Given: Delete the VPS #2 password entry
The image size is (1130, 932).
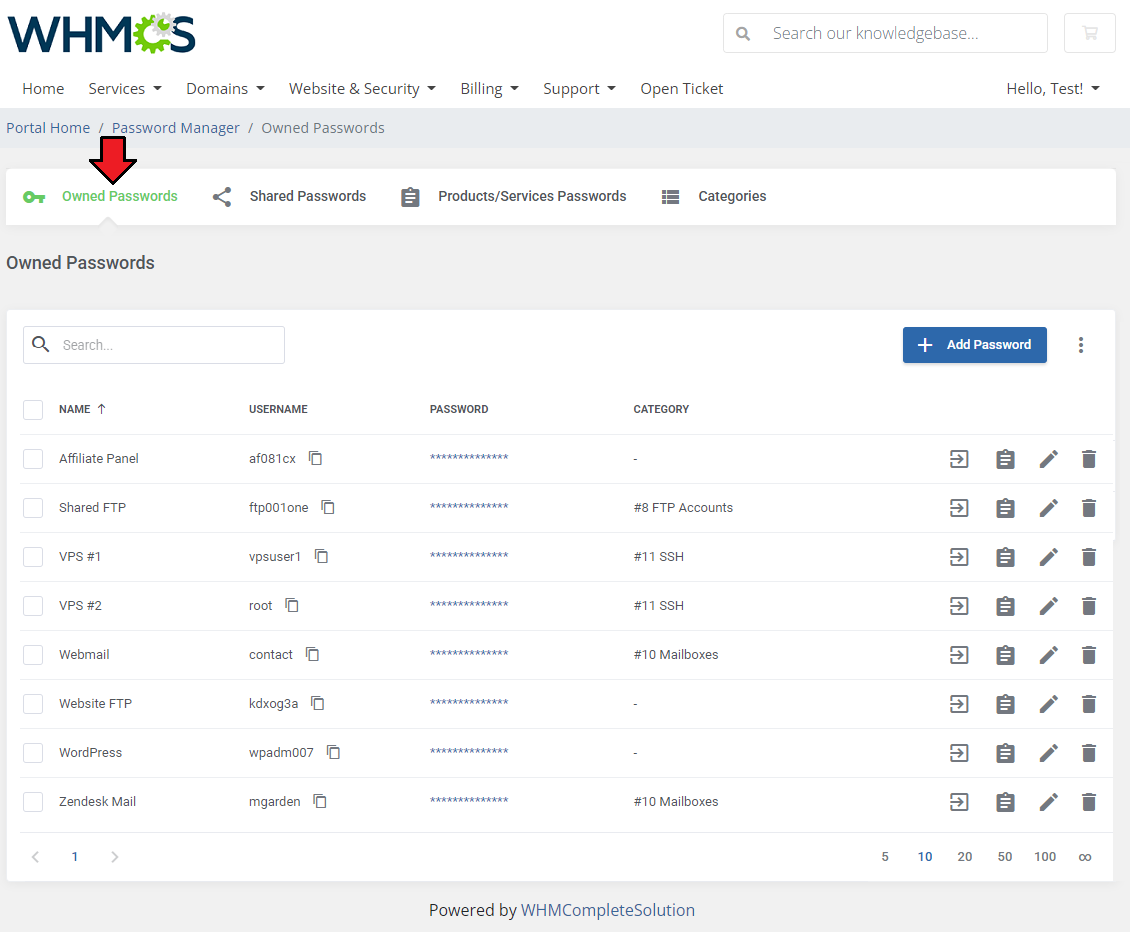Looking at the screenshot, I should click(x=1089, y=606).
